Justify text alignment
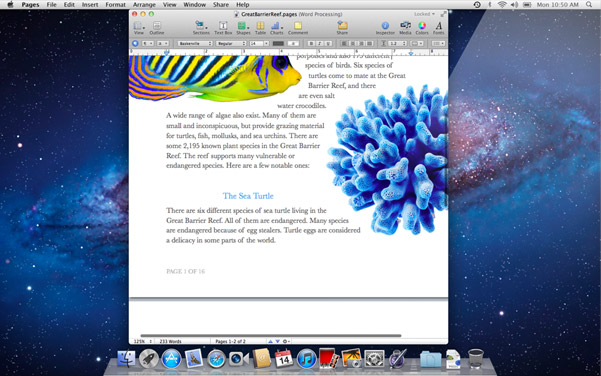Image resolution: width=601 pixels, height=376 pixels. coord(369,43)
